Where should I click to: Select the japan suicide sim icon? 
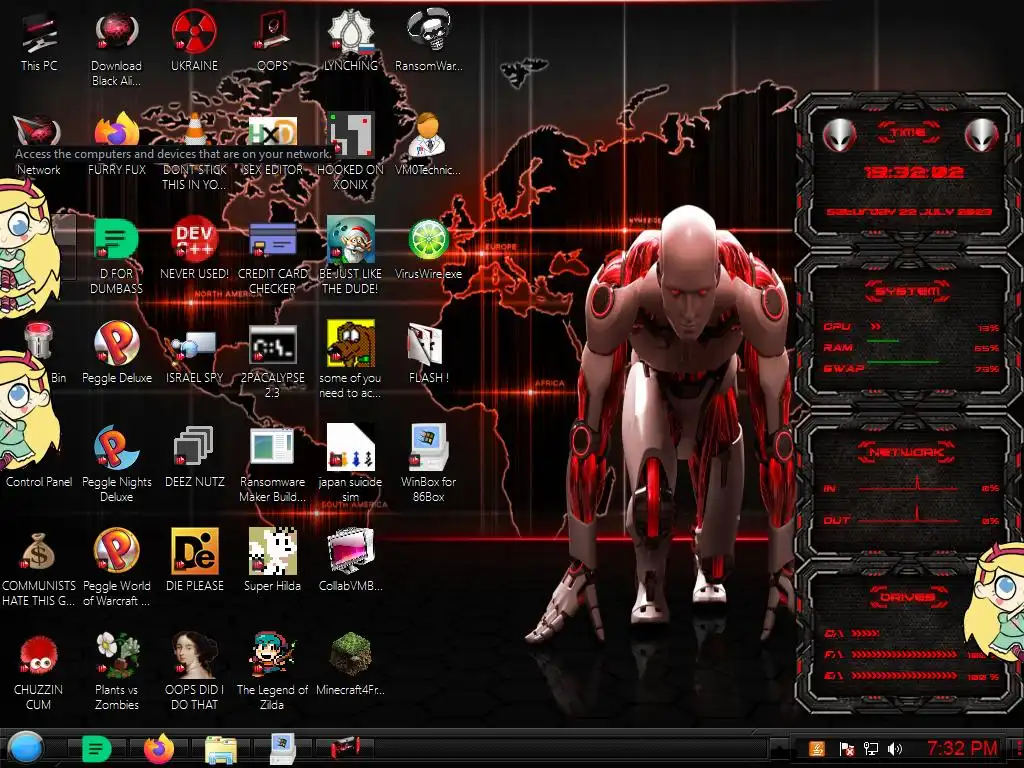pos(351,464)
